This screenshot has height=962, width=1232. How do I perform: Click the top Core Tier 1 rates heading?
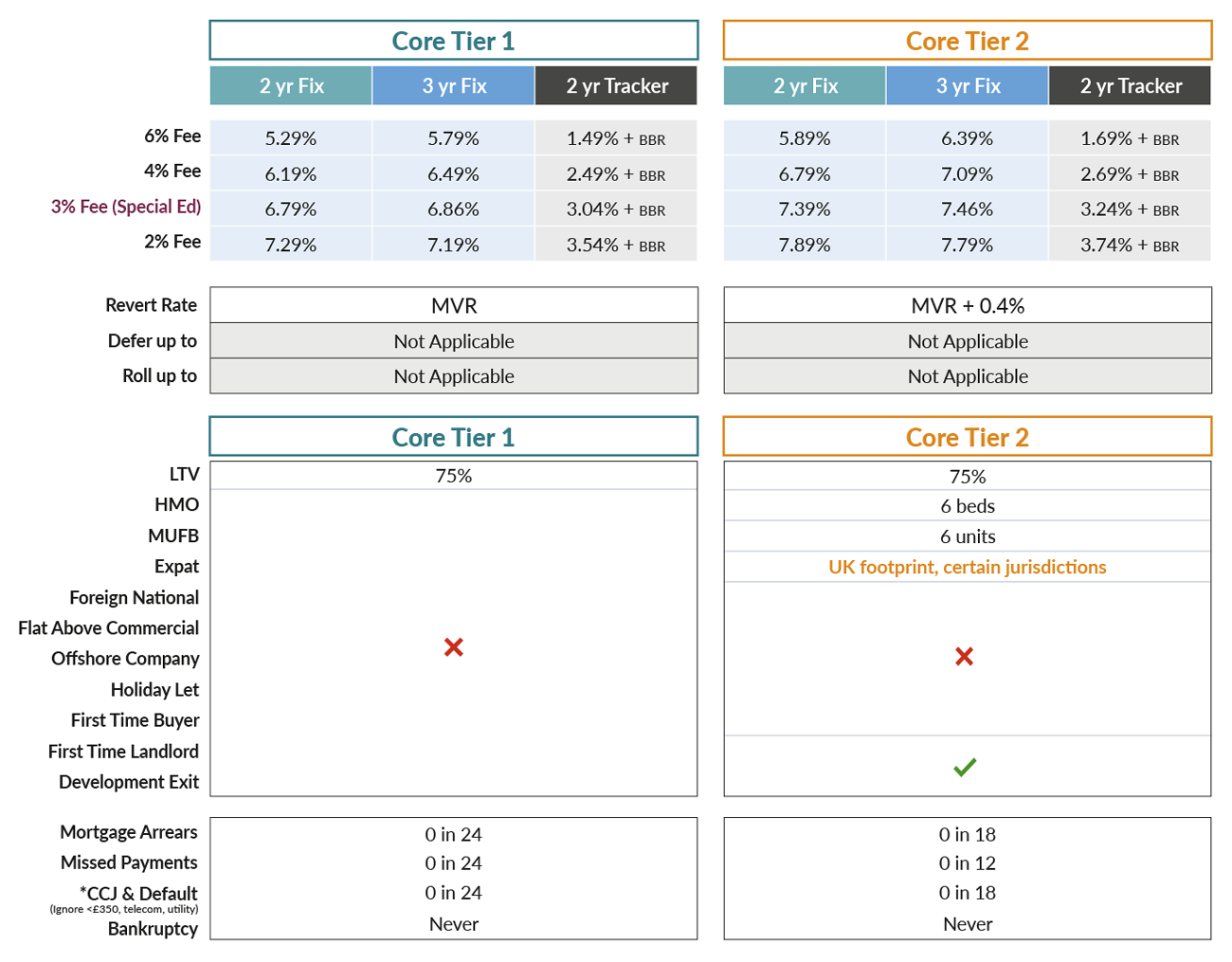click(x=453, y=41)
